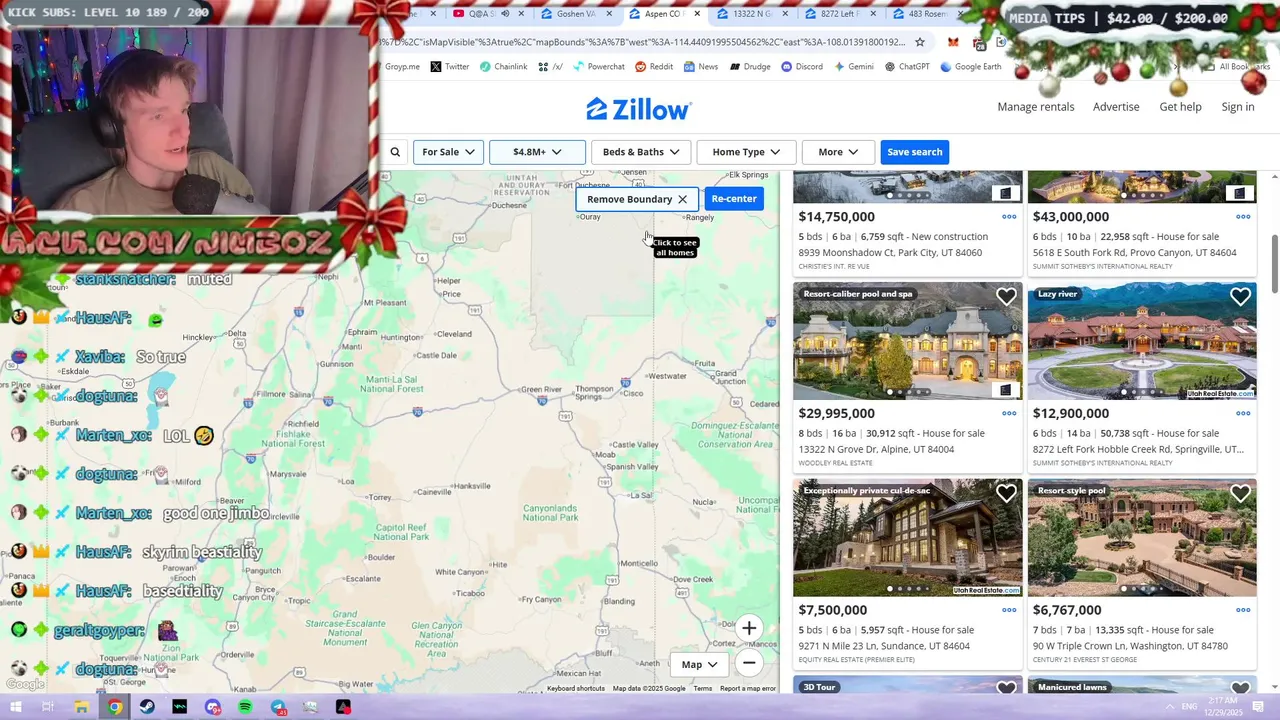Open File Explorer from the taskbar
The height and width of the screenshot is (720, 1280).
tap(82, 707)
